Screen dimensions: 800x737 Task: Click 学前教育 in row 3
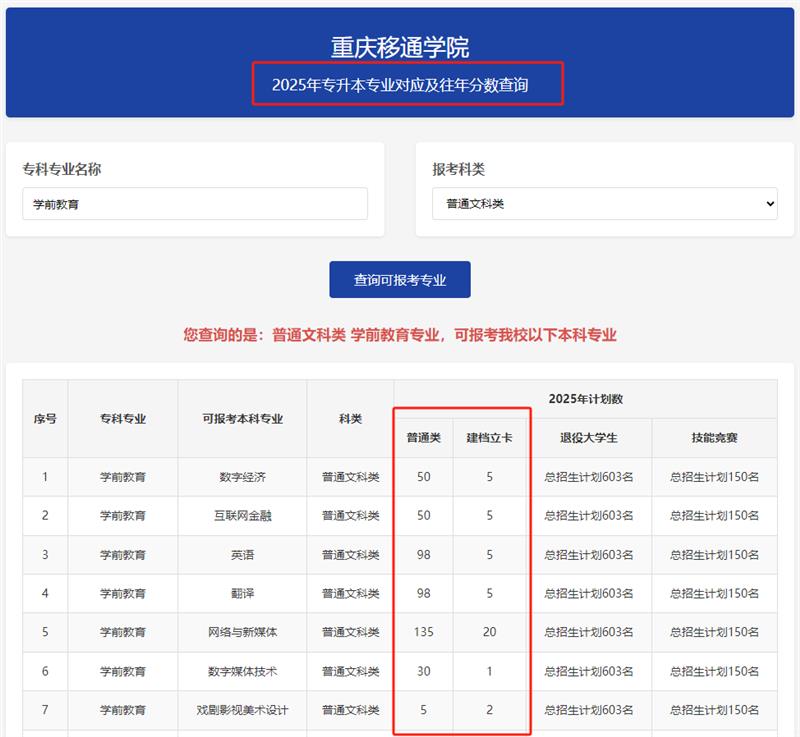pos(123,554)
